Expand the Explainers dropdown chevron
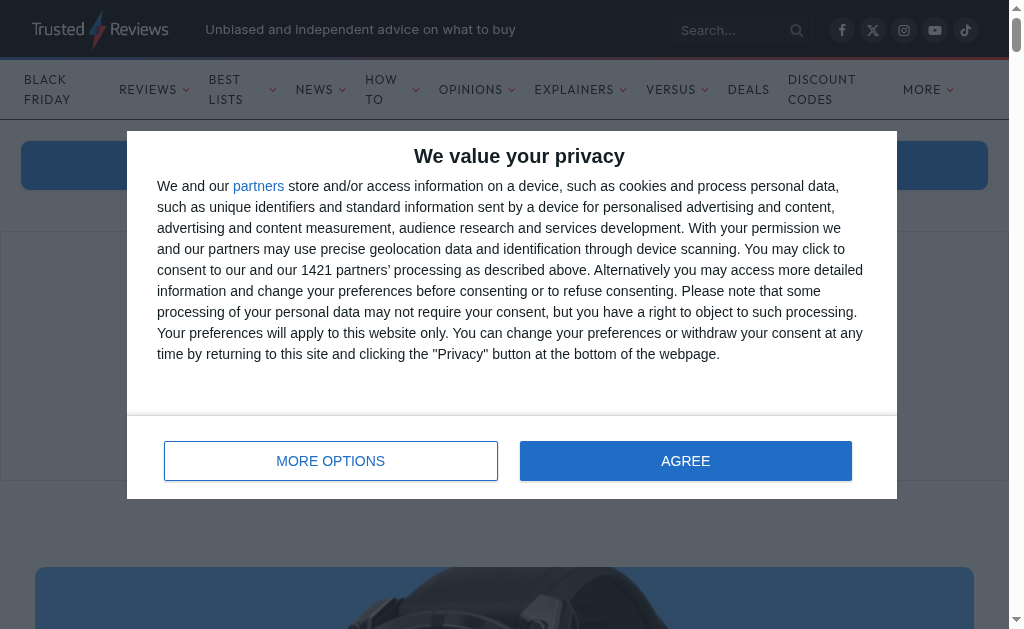This screenshot has width=1024, height=629. pyautogui.click(x=623, y=90)
